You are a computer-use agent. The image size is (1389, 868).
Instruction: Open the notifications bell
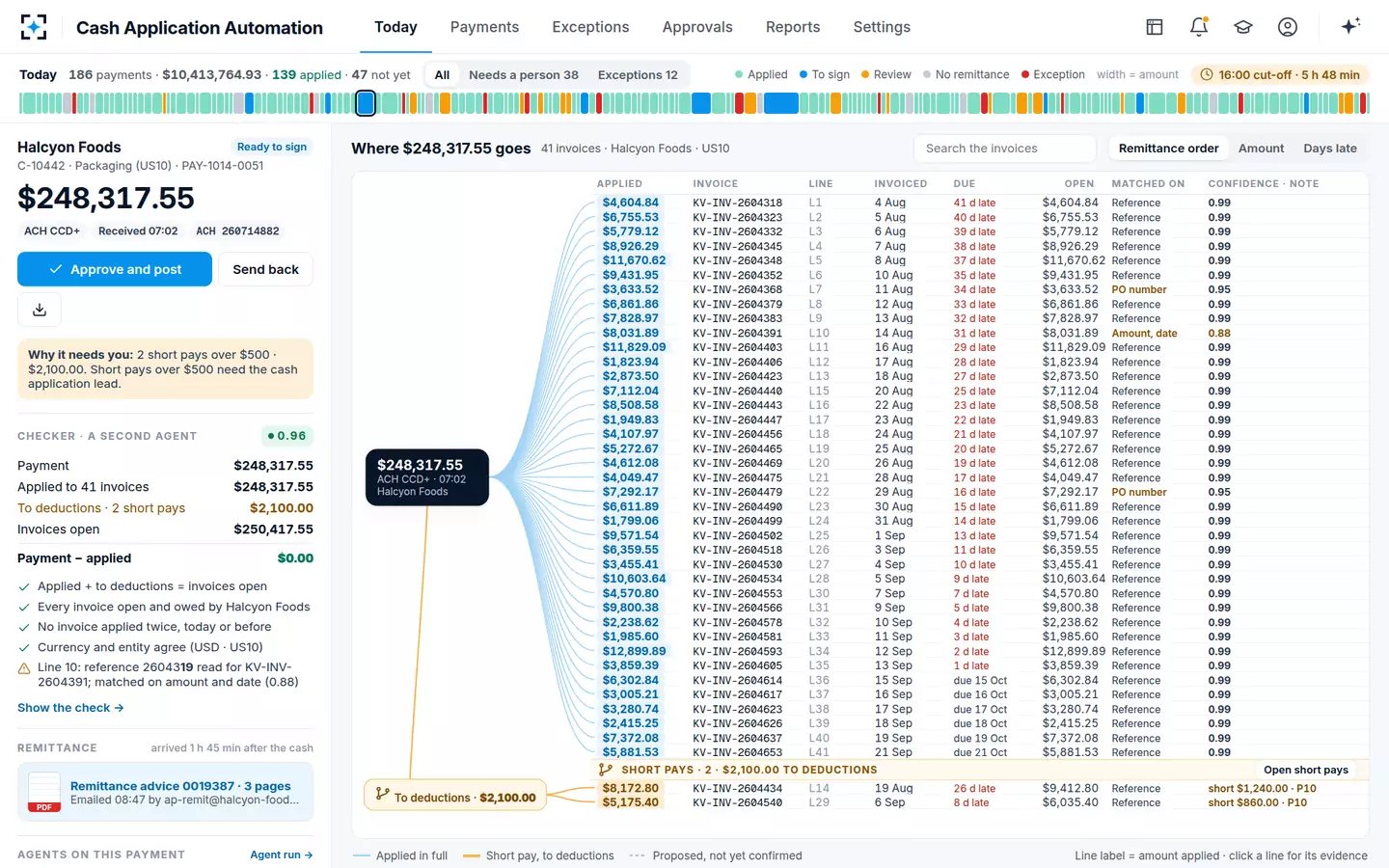(1199, 27)
